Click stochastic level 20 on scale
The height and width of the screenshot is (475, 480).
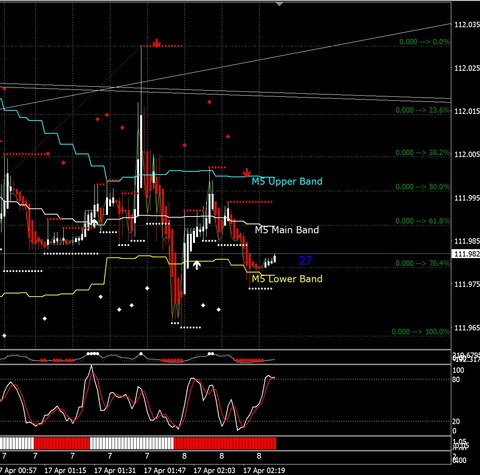(456, 422)
